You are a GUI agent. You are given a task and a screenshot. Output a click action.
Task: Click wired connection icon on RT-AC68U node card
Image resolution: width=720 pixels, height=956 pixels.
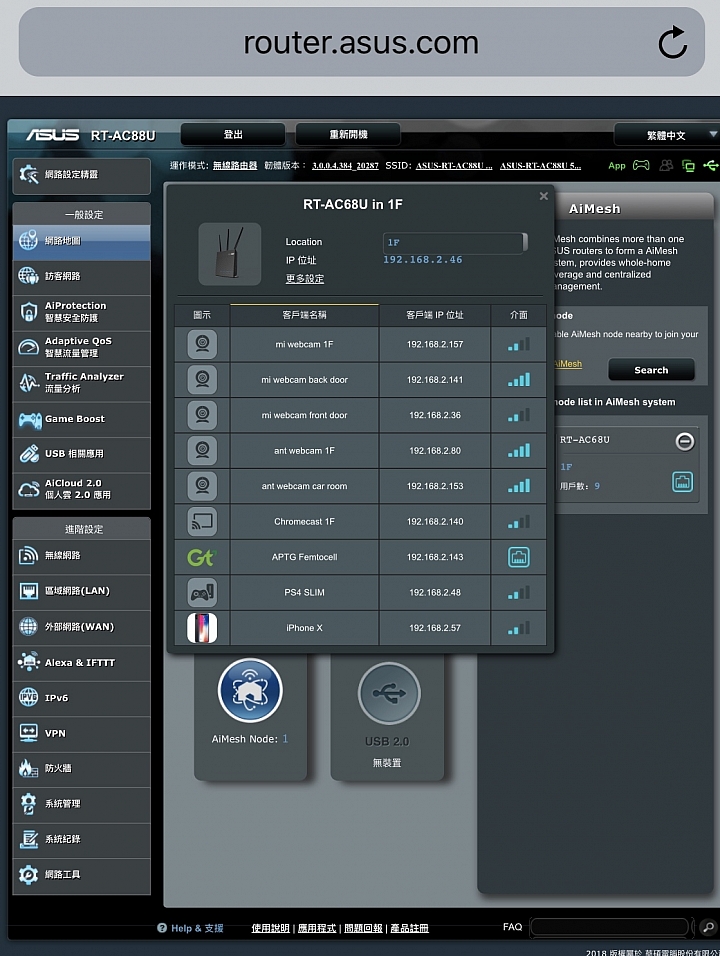(682, 482)
